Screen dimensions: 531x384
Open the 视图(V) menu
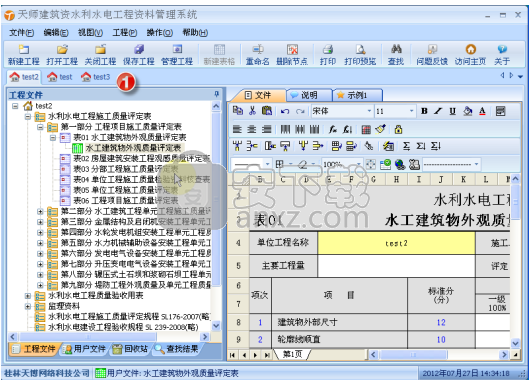point(90,33)
